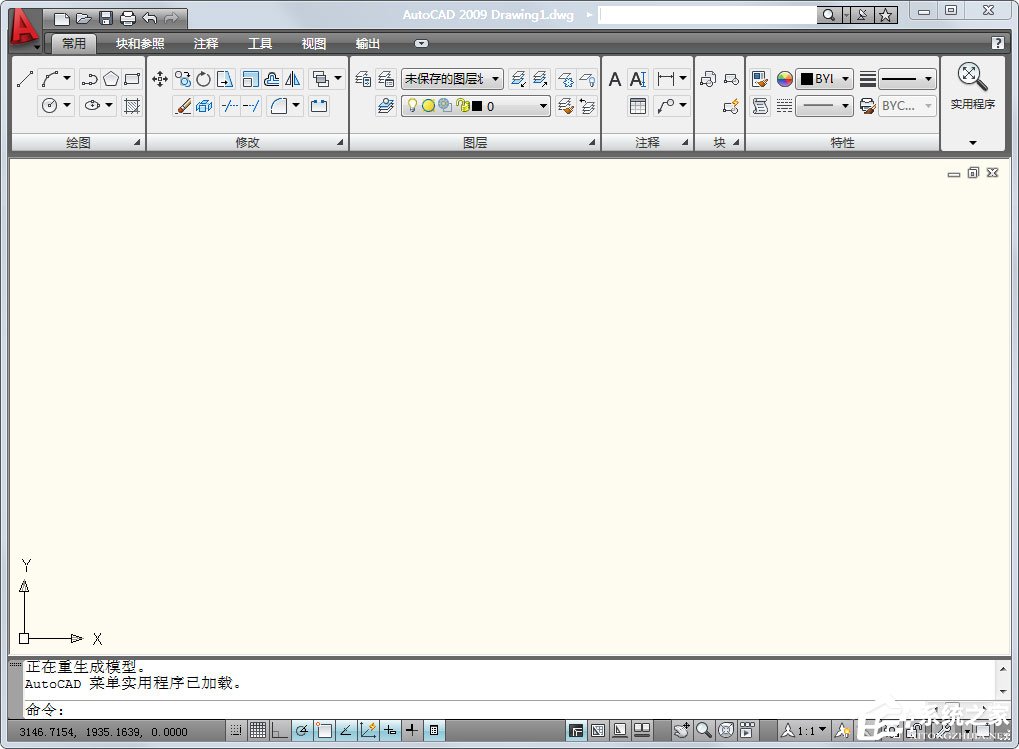
Task: Select the Erase tool in the Modify panel
Action: (x=184, y=106)
